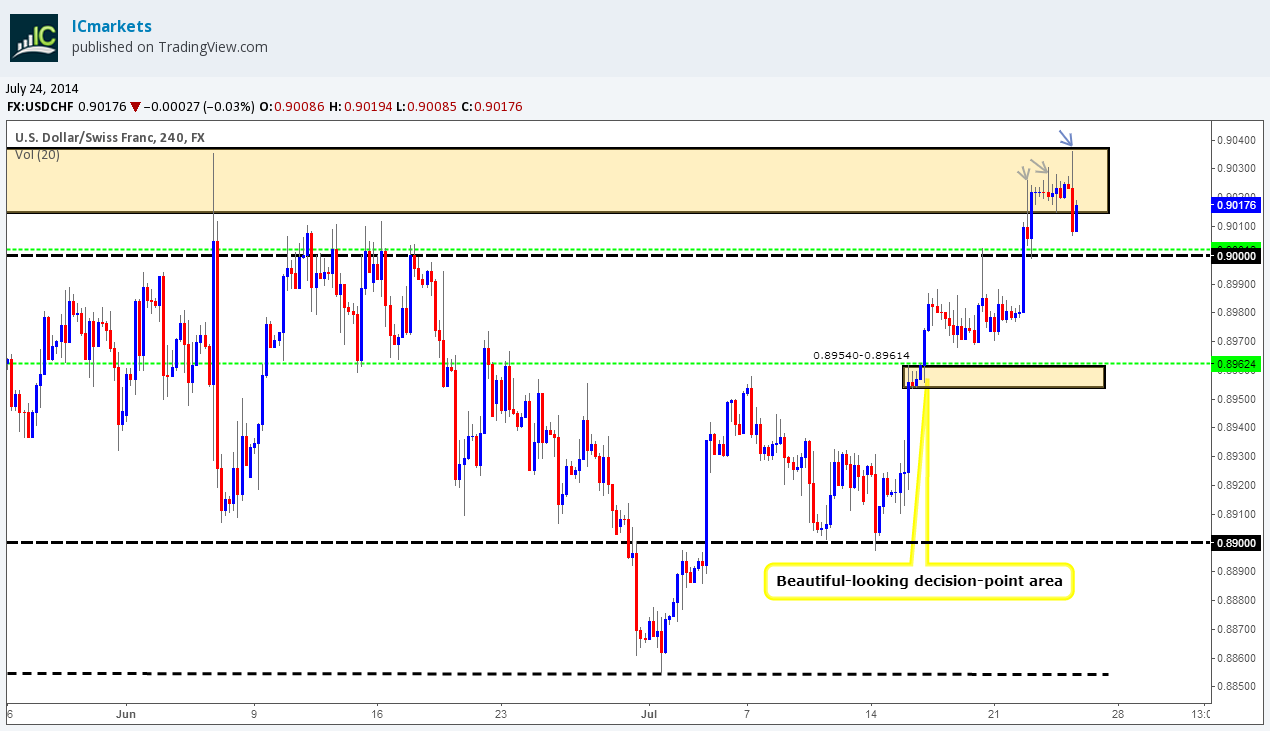
Task: Click the ICmarkets logo thumbnail
Action: (x=35, y=37)
